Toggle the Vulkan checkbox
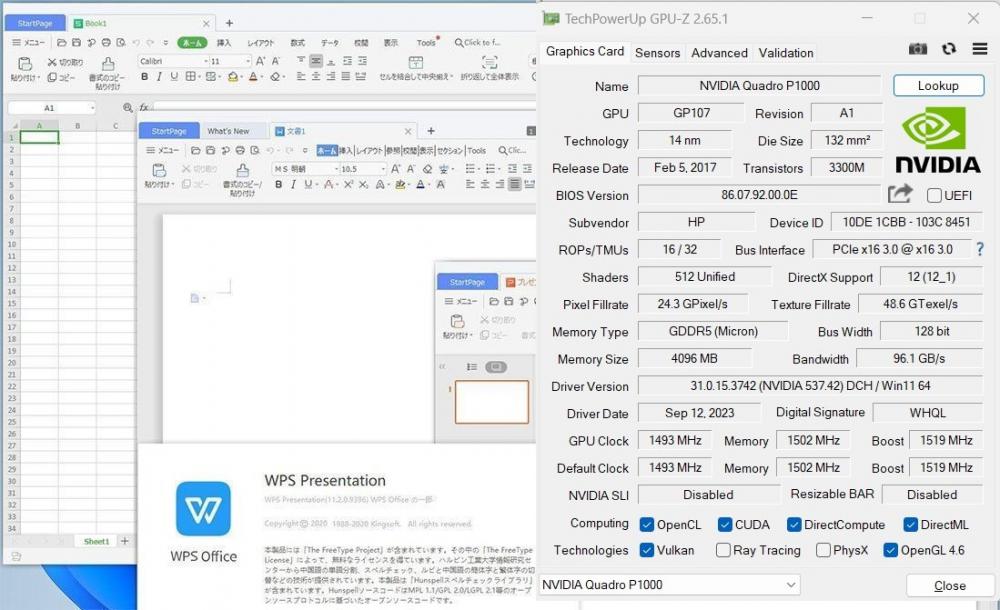Image resolution: width=1000 pixels, height=610 pixels. [x=647, y=550]
